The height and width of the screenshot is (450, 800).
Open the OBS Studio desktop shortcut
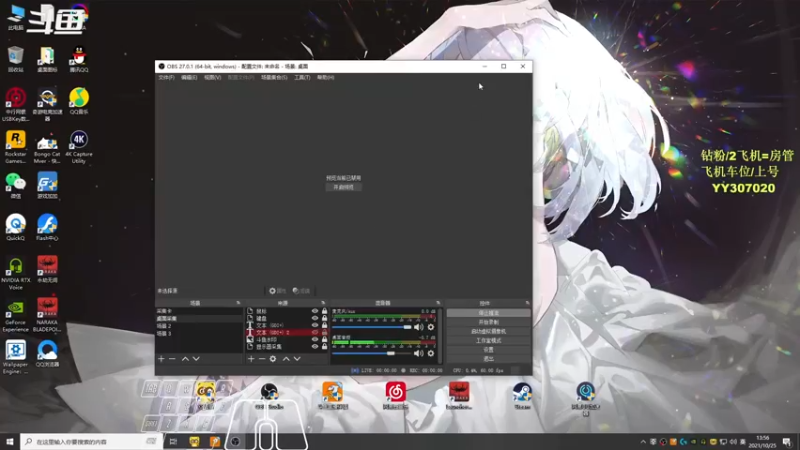pyautogui.click(x=269, y=396)
